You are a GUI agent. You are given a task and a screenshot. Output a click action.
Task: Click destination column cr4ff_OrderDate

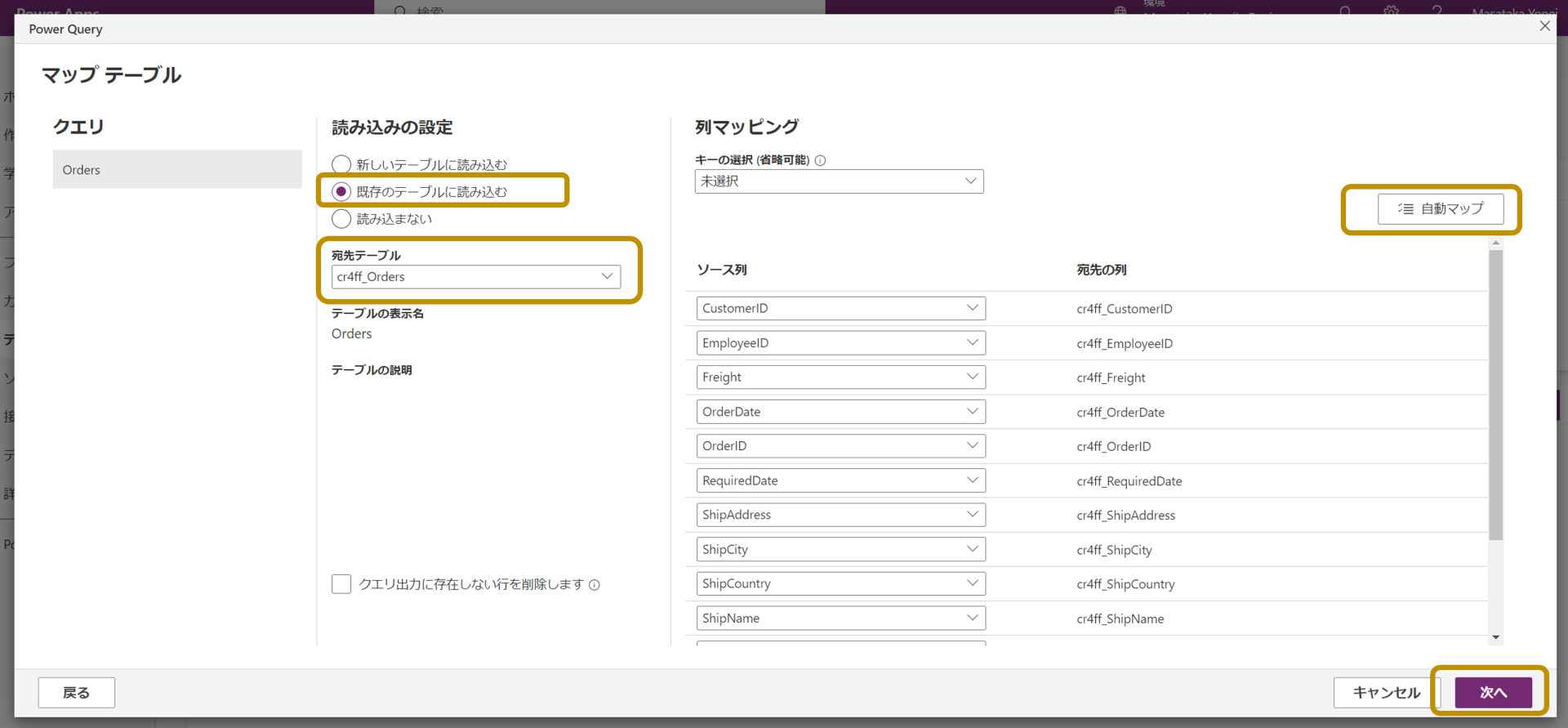(1120, 412)
